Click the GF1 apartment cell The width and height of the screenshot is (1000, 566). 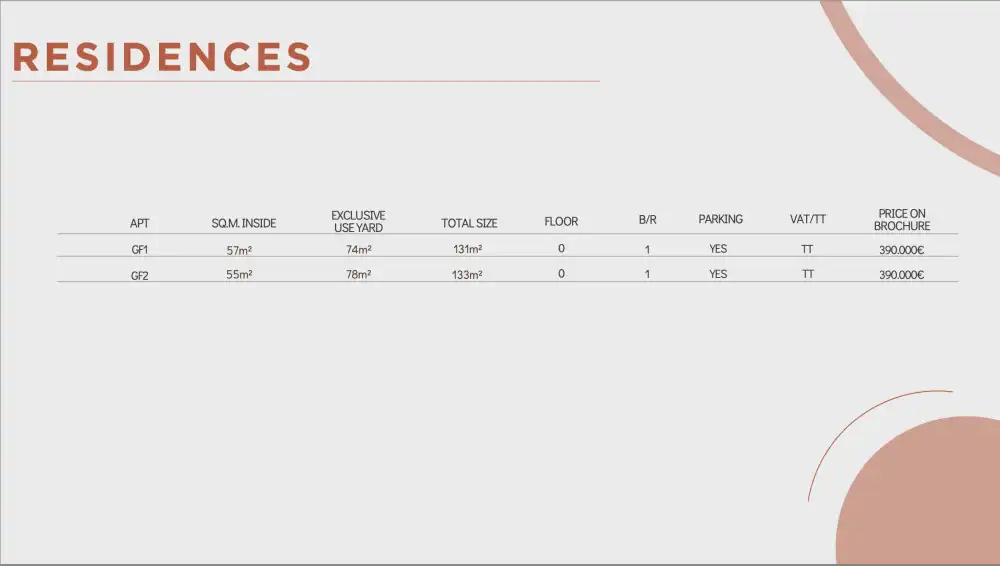coord(140,250)
